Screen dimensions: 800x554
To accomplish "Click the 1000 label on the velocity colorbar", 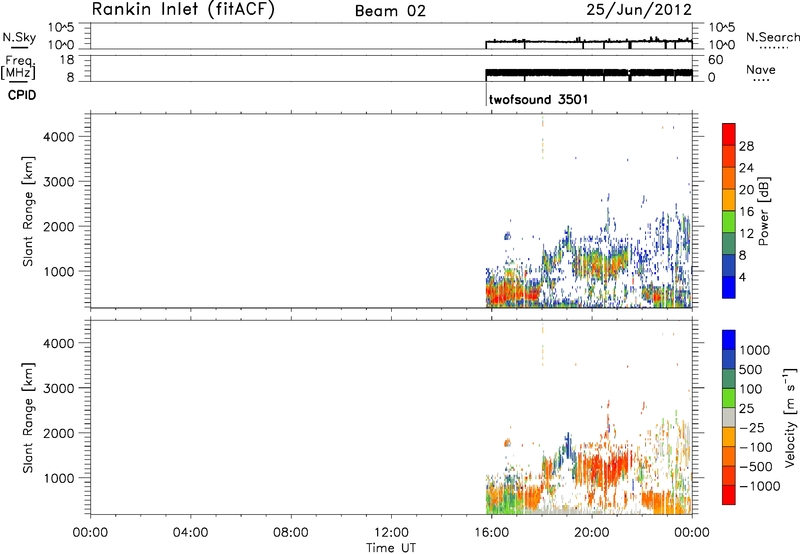I will point(755,350).
